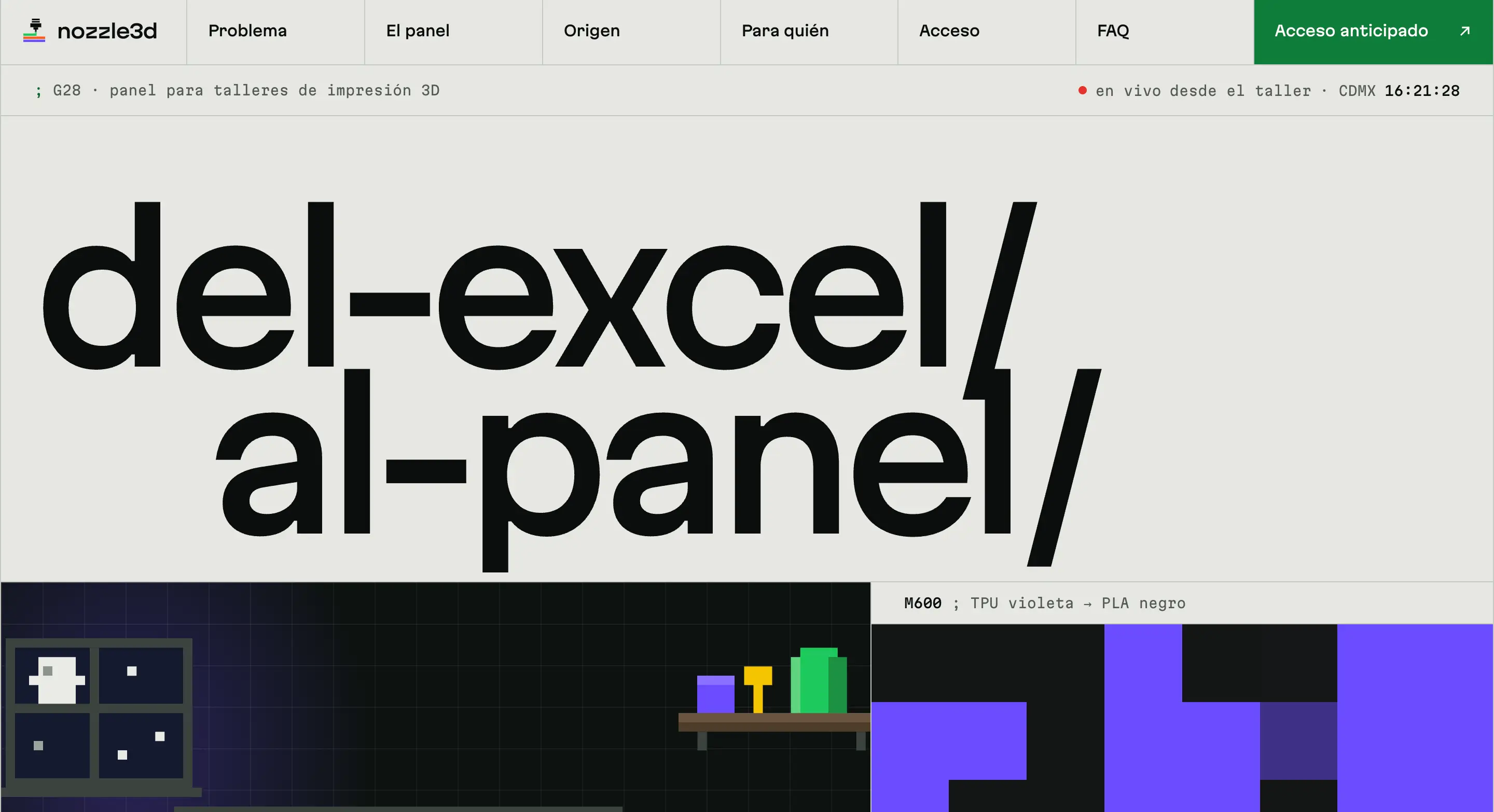Click the pixel-art workshop scene

coord(436,697)
